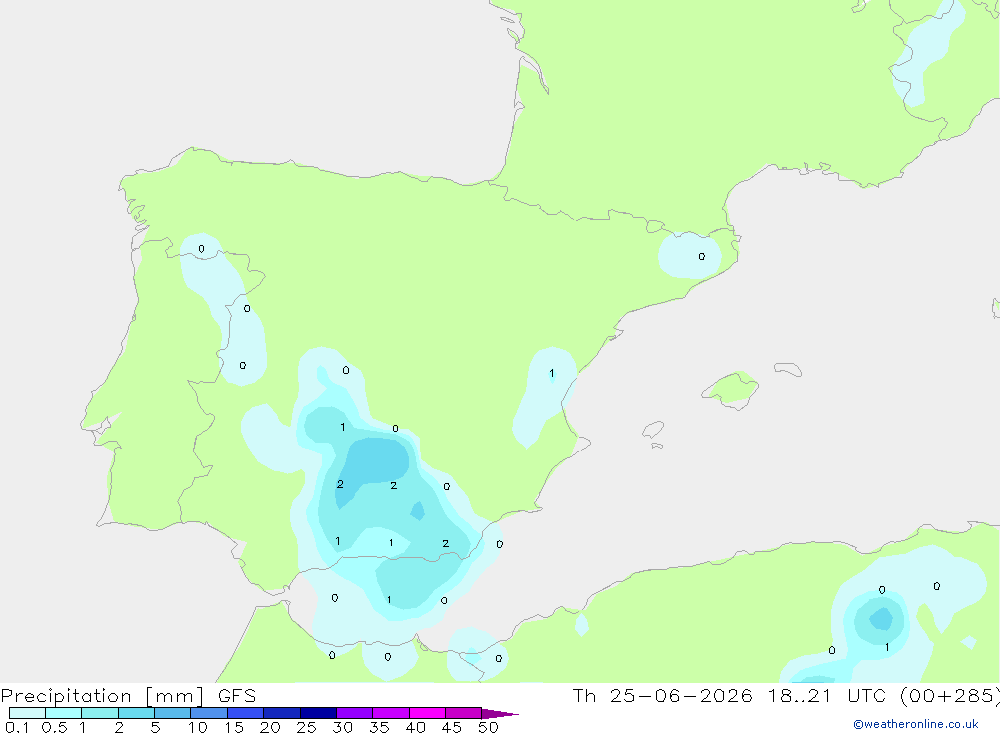Click the '10' legend scale label
The image size is (1000, 733).
[x=198, y=727]
